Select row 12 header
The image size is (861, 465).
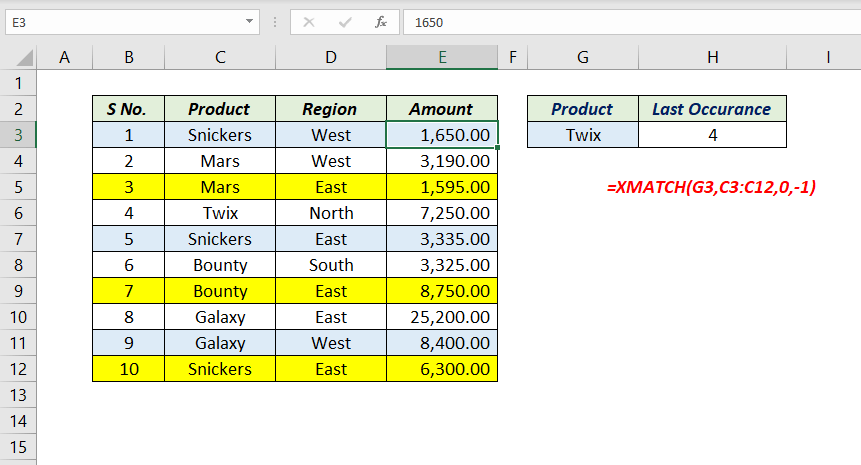pos(18,369)
